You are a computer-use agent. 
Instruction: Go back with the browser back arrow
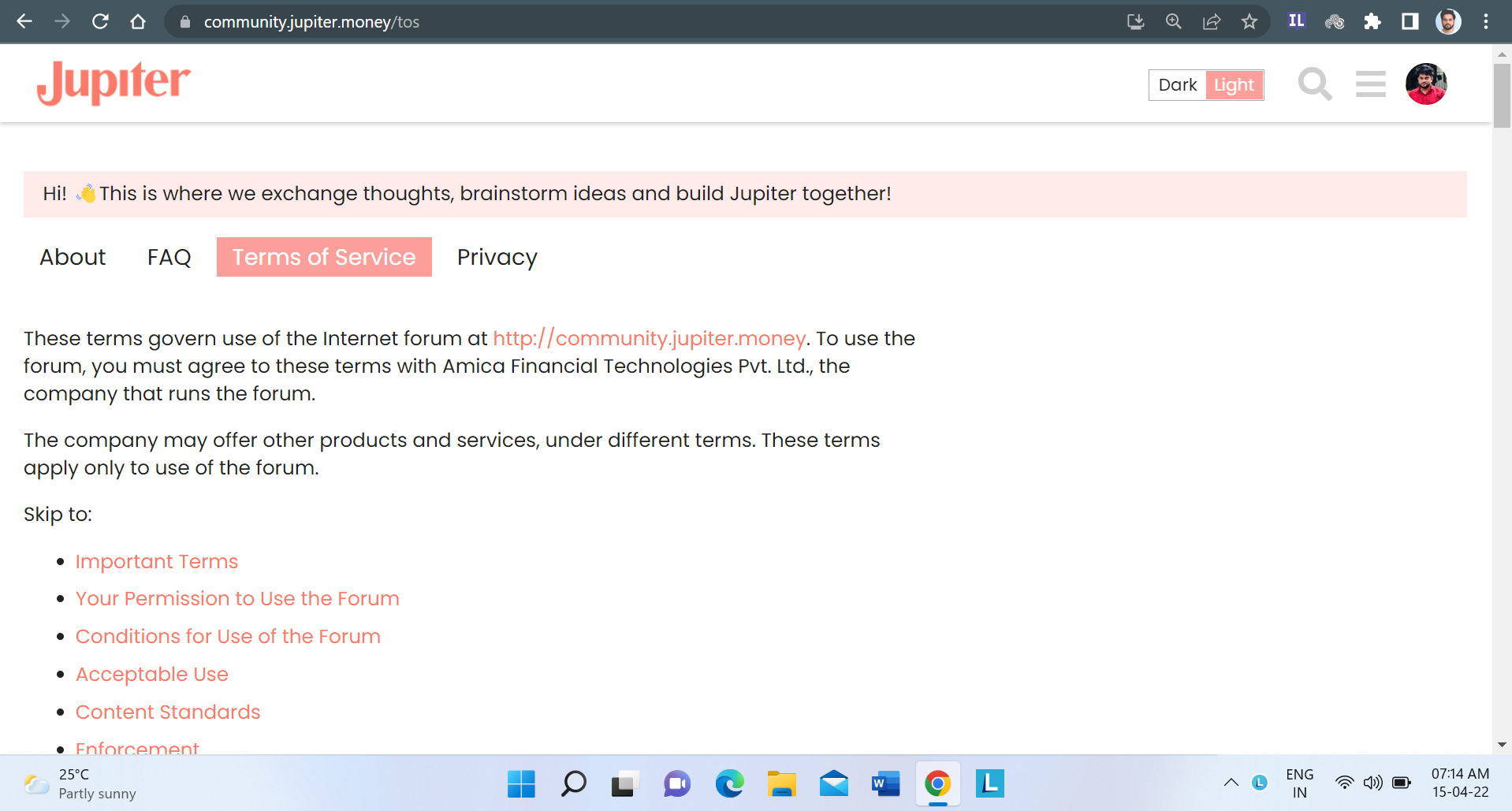(x=24, y=21)
